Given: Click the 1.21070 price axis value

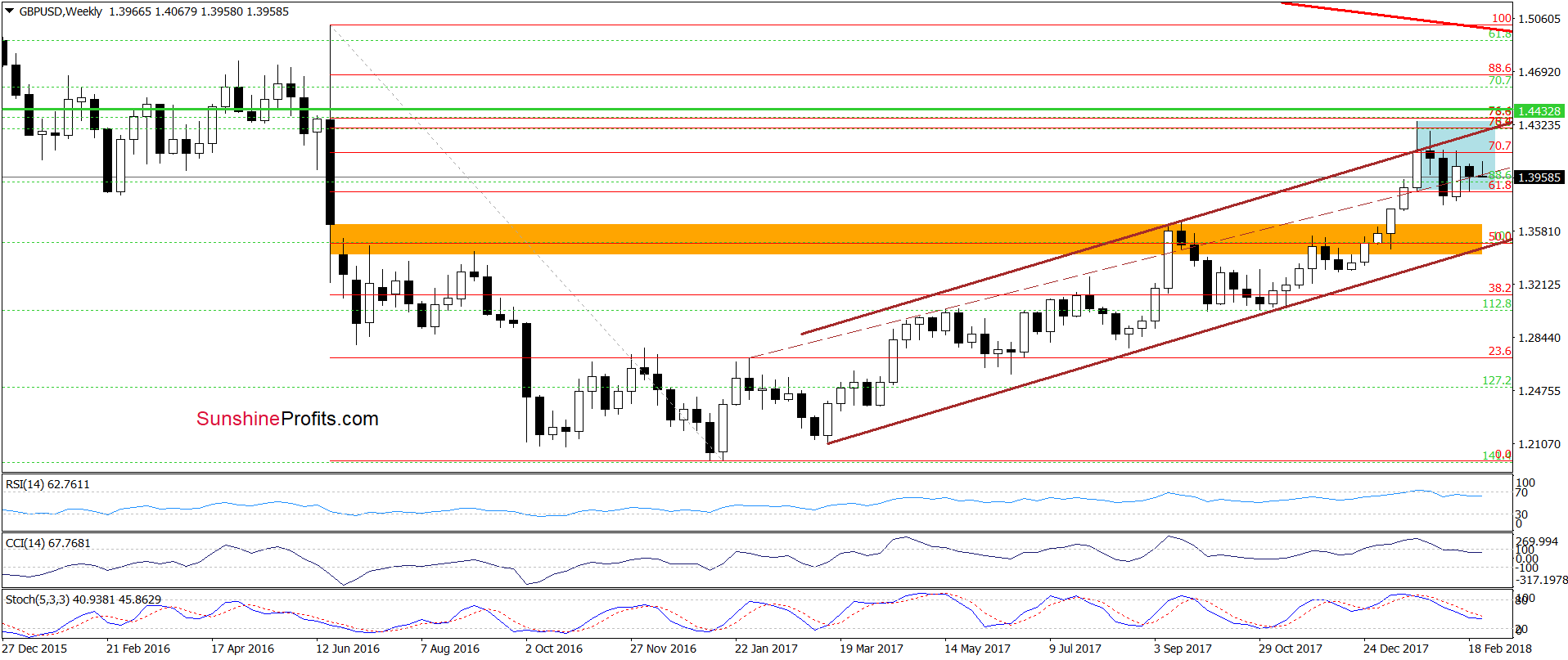Looking at the screenshot, I should click(1539, 444).
